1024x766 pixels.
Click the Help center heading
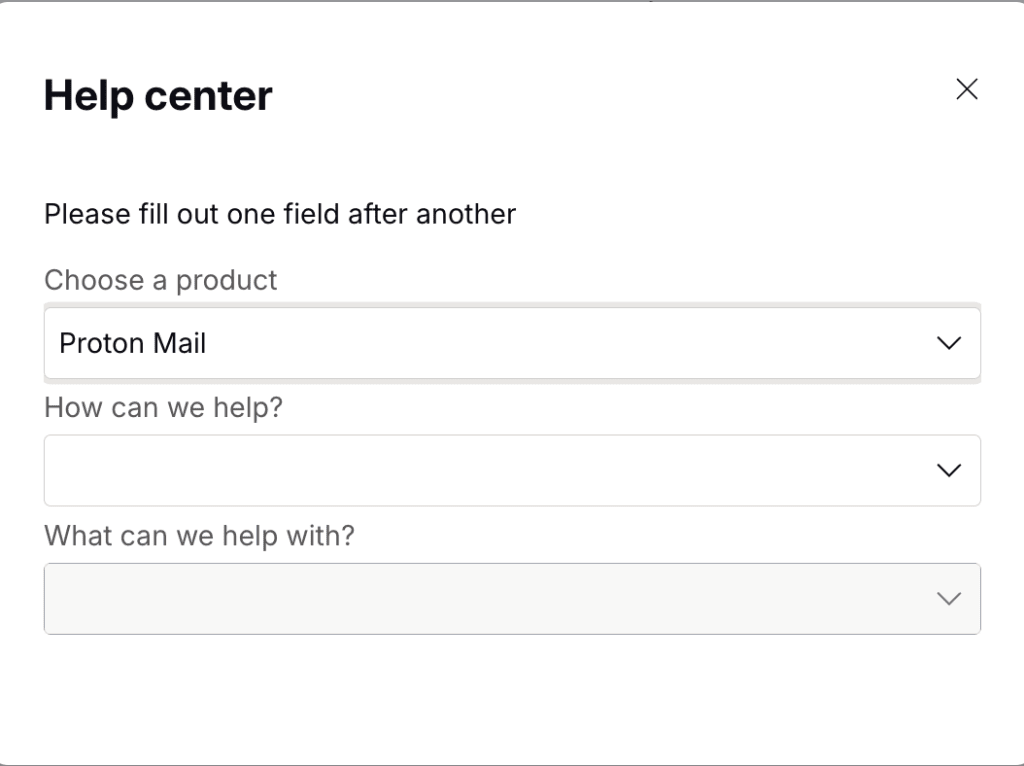[x=158, y=96]
